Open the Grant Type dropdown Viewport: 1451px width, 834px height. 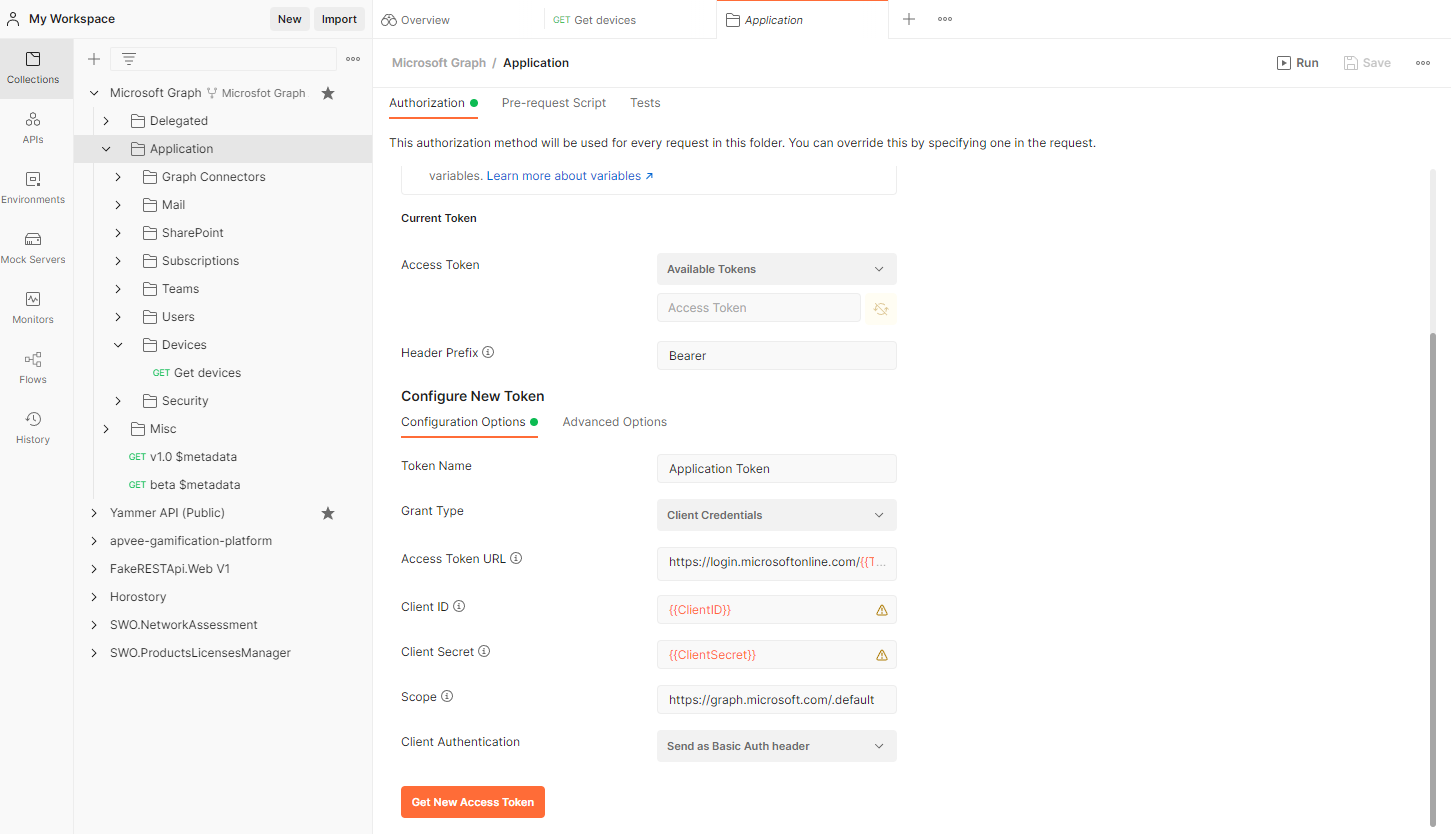pyautogui.click(x=776, y=515)
